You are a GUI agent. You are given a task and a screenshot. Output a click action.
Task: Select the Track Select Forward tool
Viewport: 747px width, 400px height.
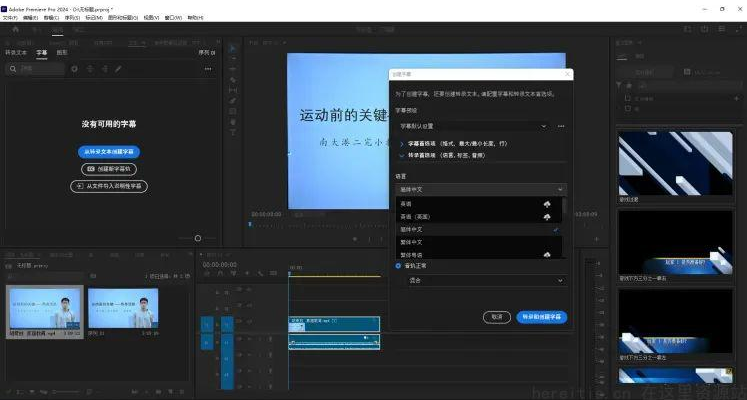(233, 59)
